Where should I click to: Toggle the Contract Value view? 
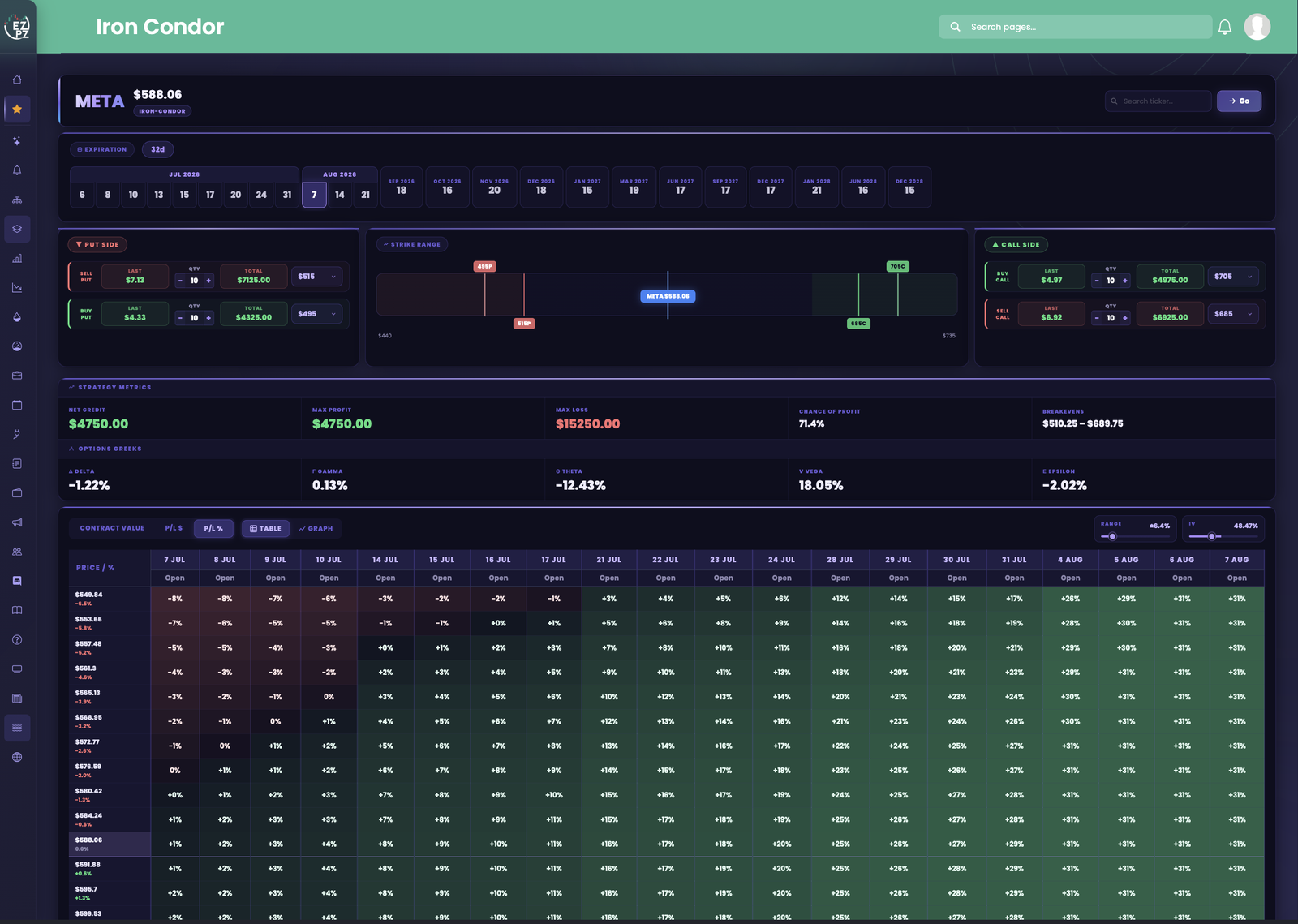click(112, 528)
